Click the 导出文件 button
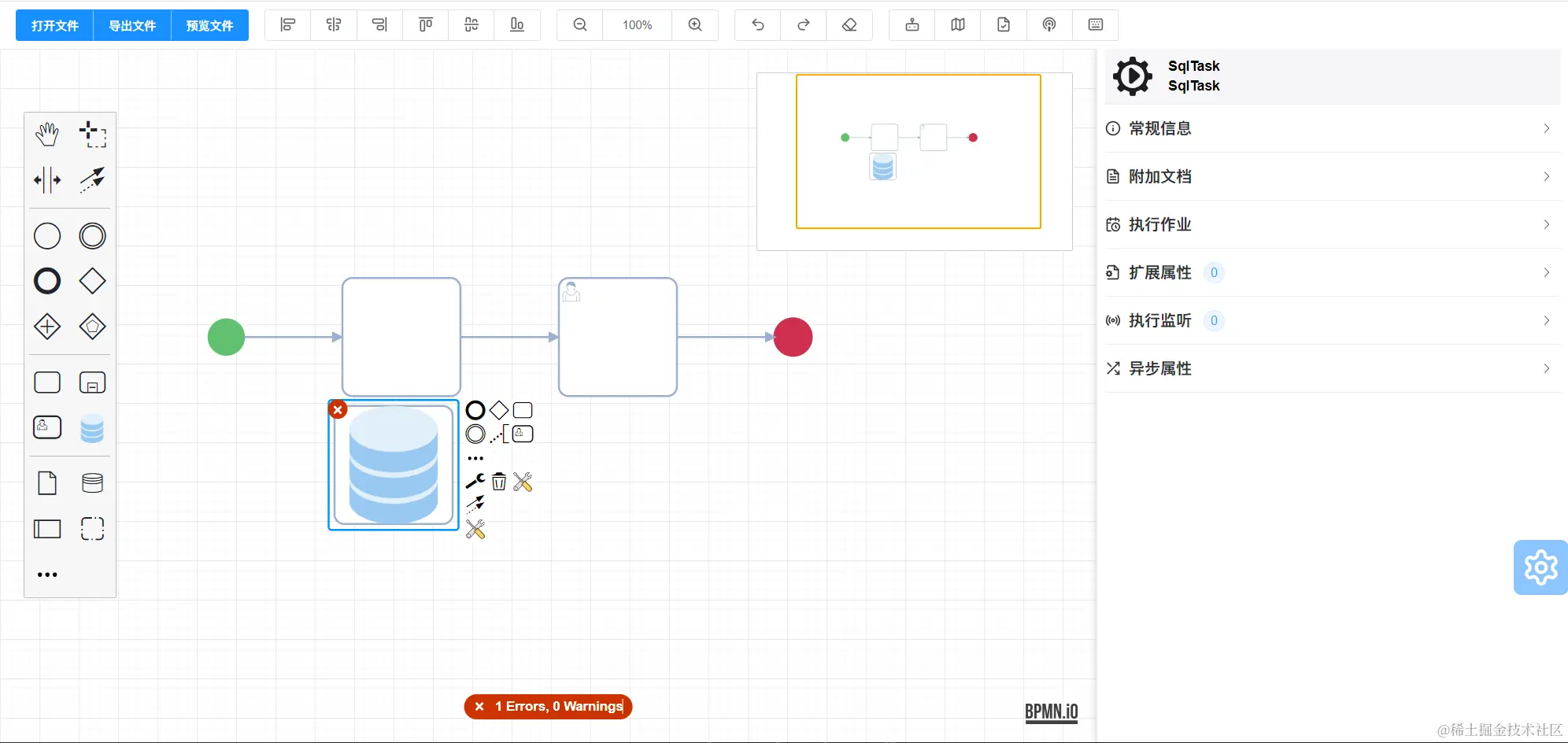1568x743 pixels. point(132,25)
